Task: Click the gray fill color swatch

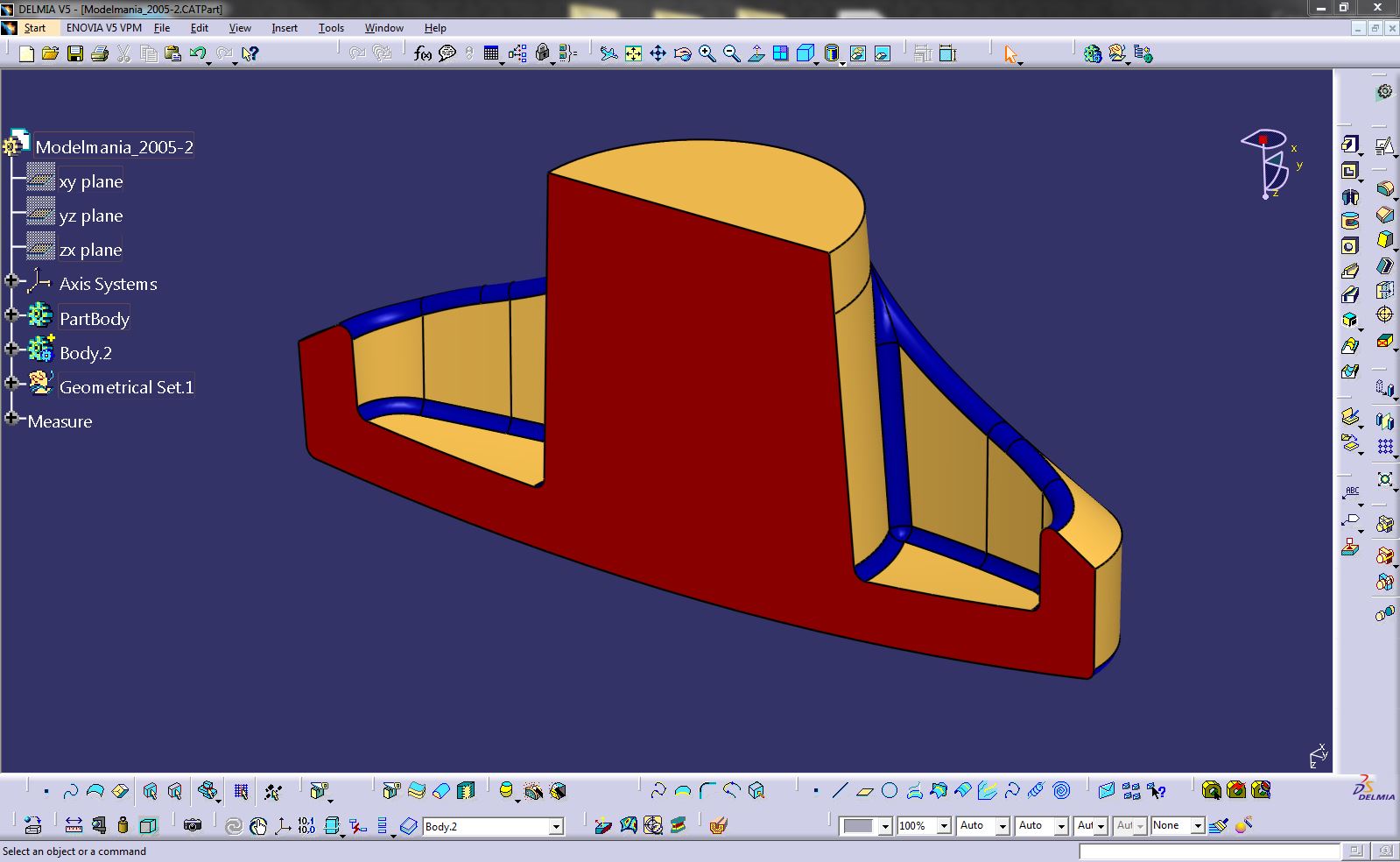Action: pyautogui.click(x=858, y=826)
